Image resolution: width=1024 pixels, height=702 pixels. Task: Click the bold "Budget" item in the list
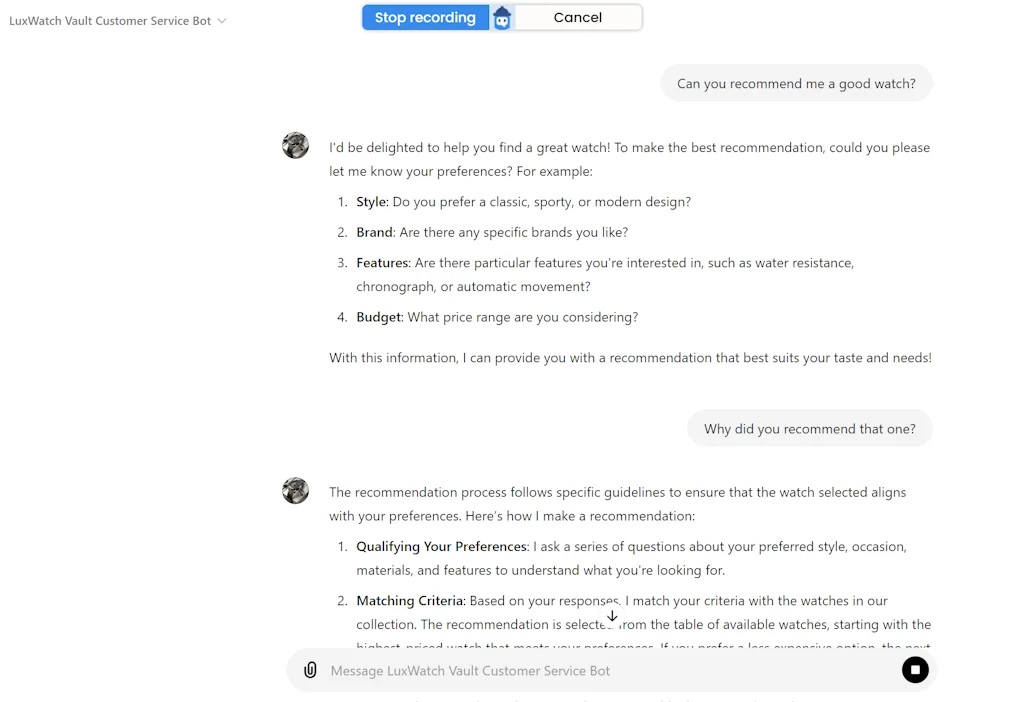point(378,316)
